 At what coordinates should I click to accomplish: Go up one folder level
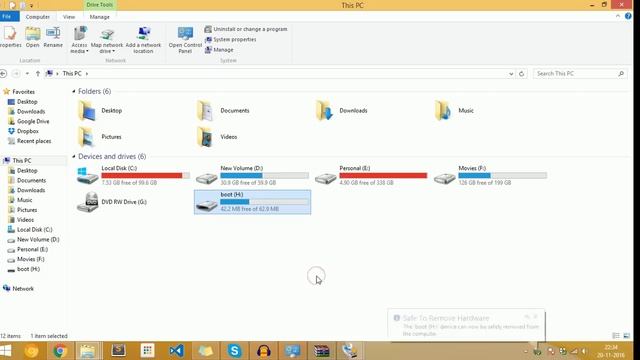click(x=38, y=73)
